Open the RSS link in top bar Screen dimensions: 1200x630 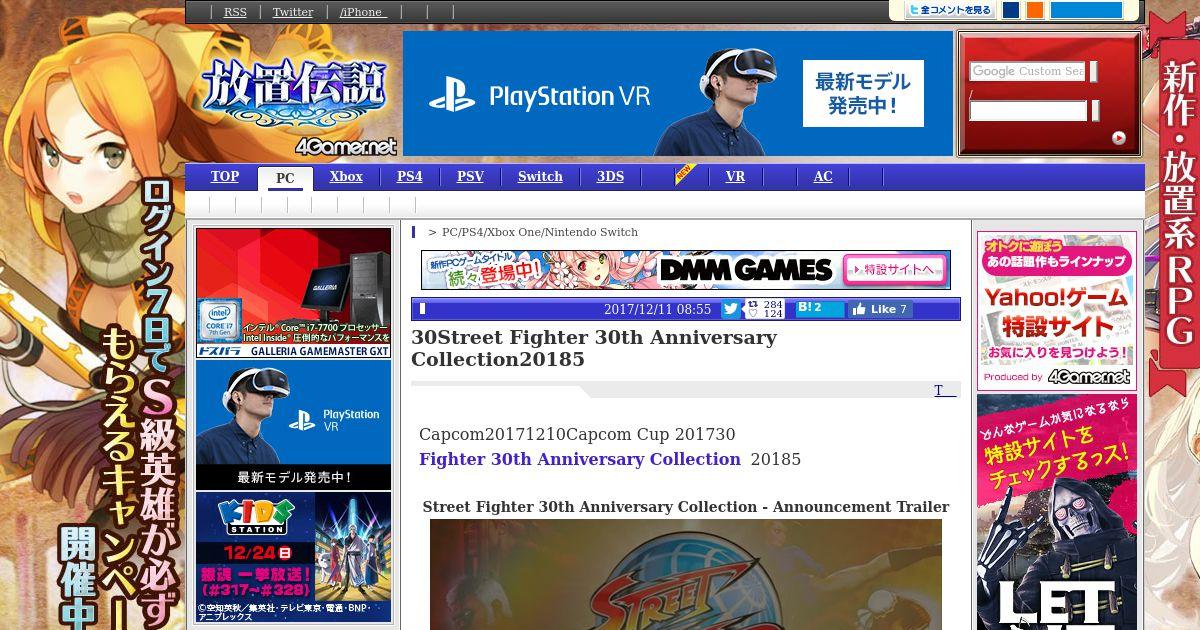(235, 12)
